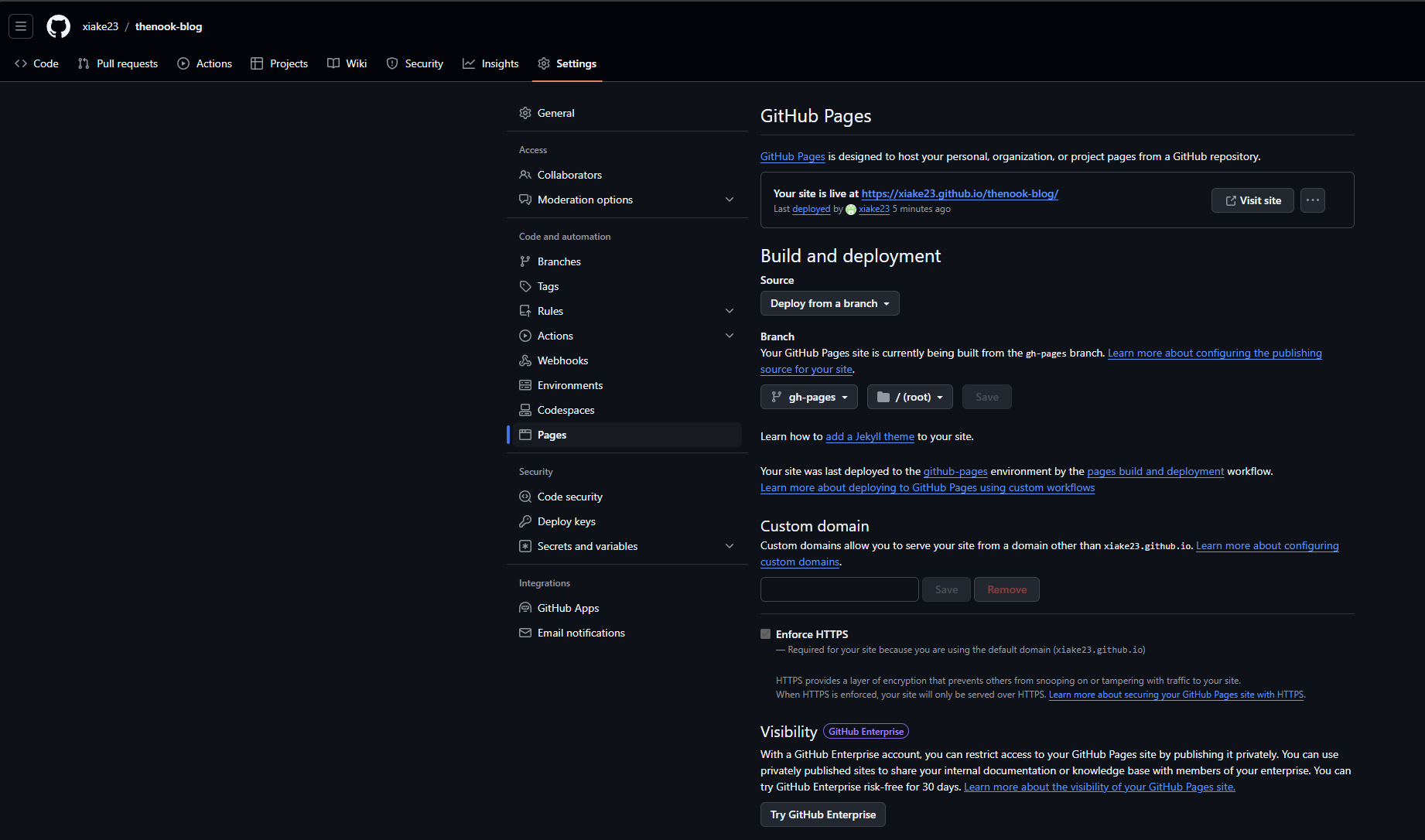
Task: Click the tag icon beside Tags
Action: pyautogui.click(x=525, y=286)
